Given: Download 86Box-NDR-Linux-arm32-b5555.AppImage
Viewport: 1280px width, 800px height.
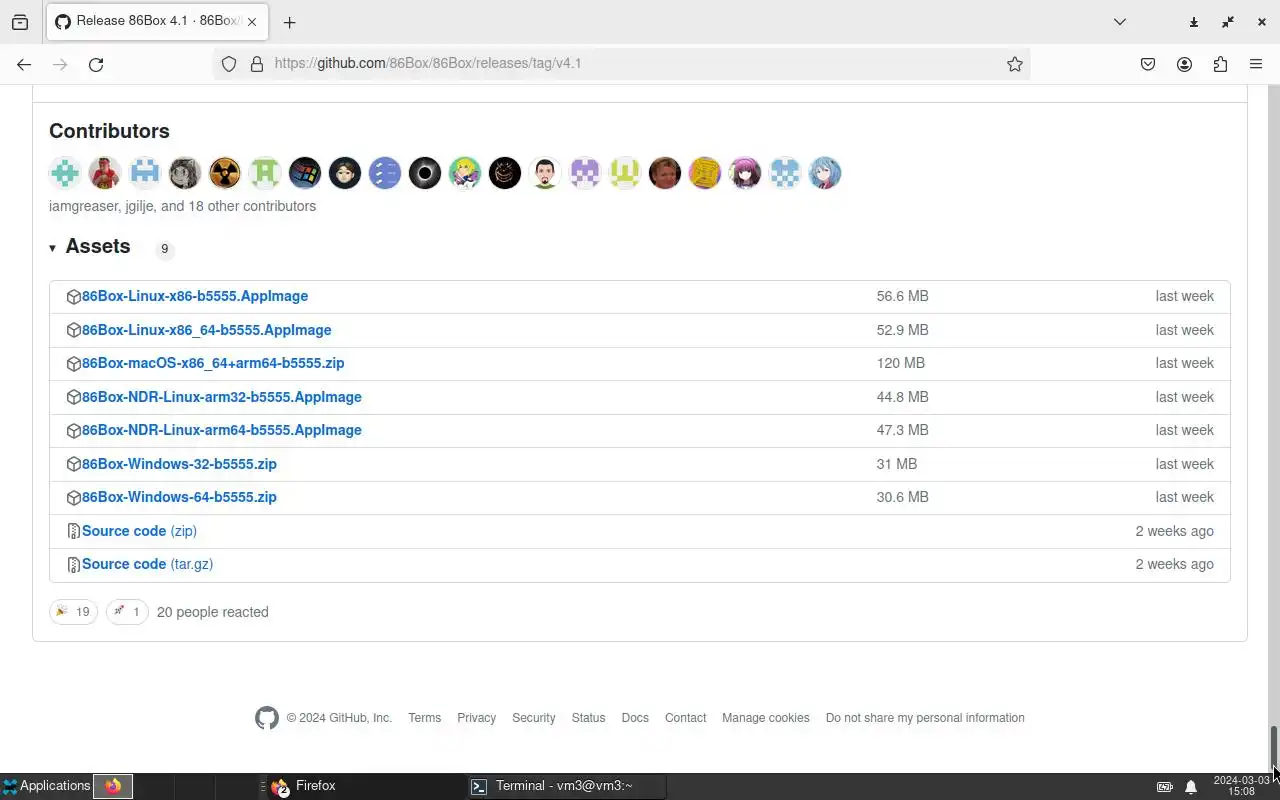Looking at the screenshot, I should click(x=222, y=397).
